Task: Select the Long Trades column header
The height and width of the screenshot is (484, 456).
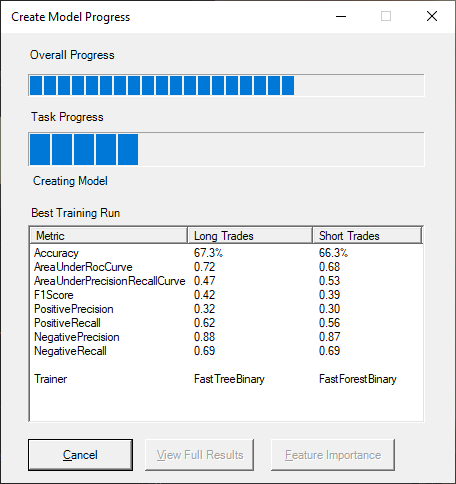Action: tap(250, 236)
